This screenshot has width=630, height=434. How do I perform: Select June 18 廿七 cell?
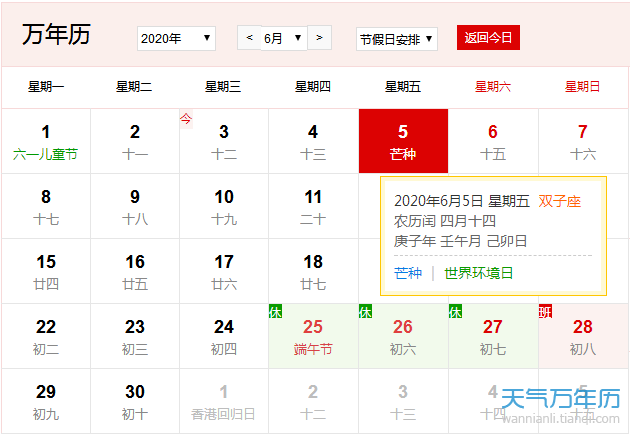pos(313,272)
